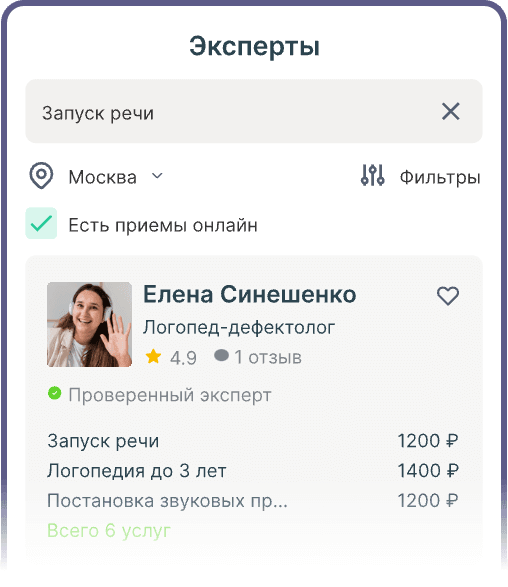Open the Фильтры menu
Image resolution: width=508 pixels, height=587 pixels.
tap(440, 177)
